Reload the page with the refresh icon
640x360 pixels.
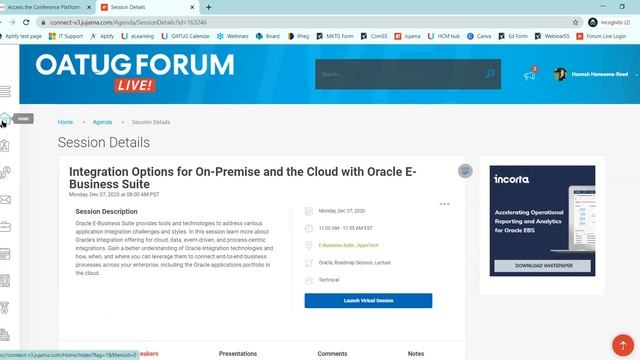pyautogui.click(x=26, y=22)
